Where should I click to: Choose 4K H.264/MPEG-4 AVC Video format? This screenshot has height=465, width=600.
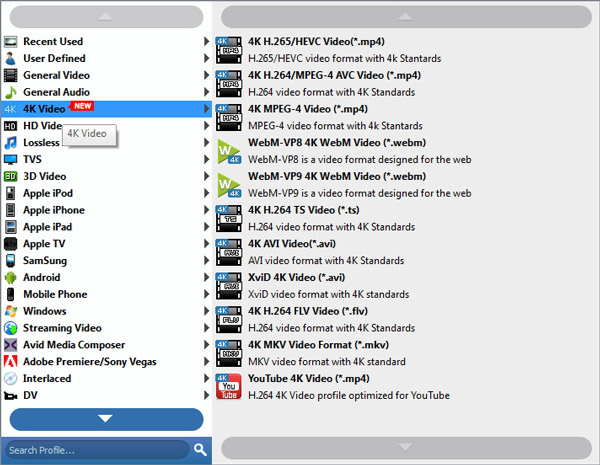404,83
